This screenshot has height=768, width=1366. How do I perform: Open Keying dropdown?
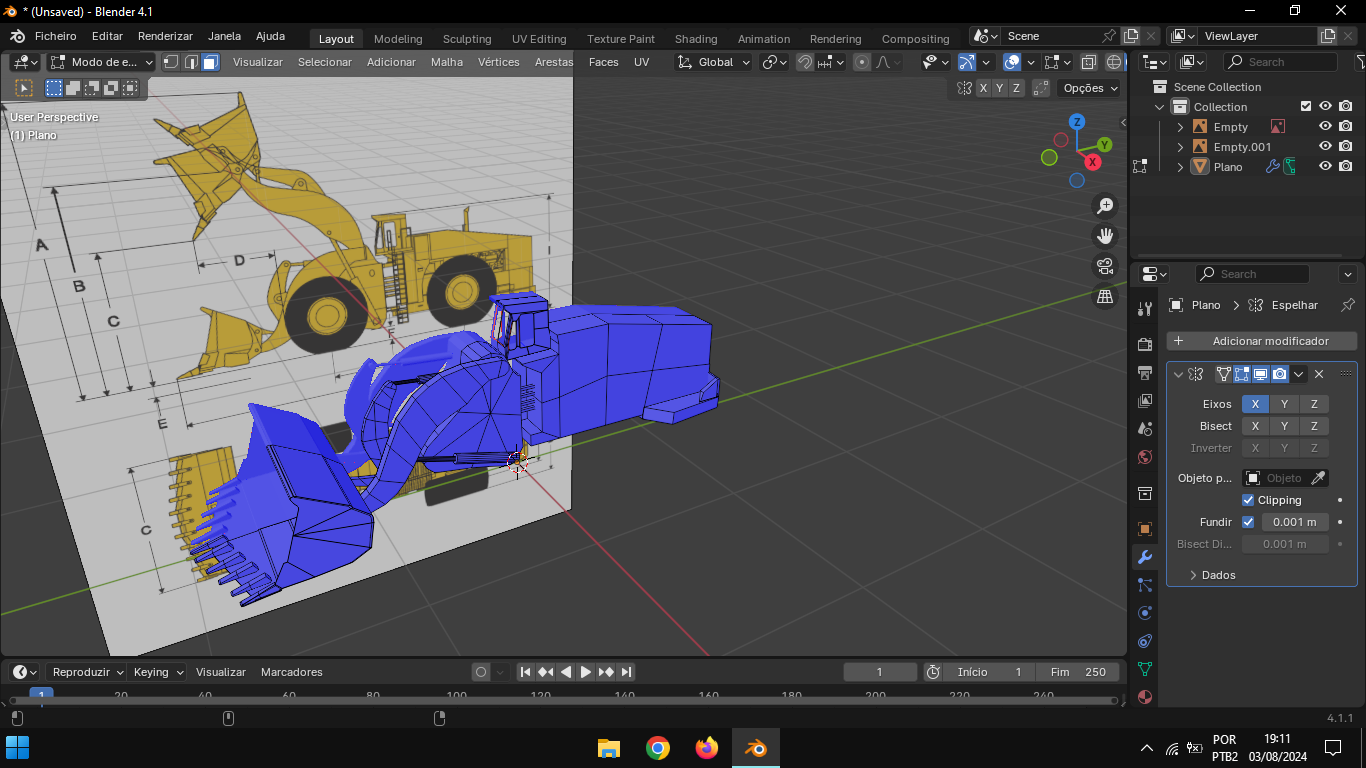[x=158, y=672]
